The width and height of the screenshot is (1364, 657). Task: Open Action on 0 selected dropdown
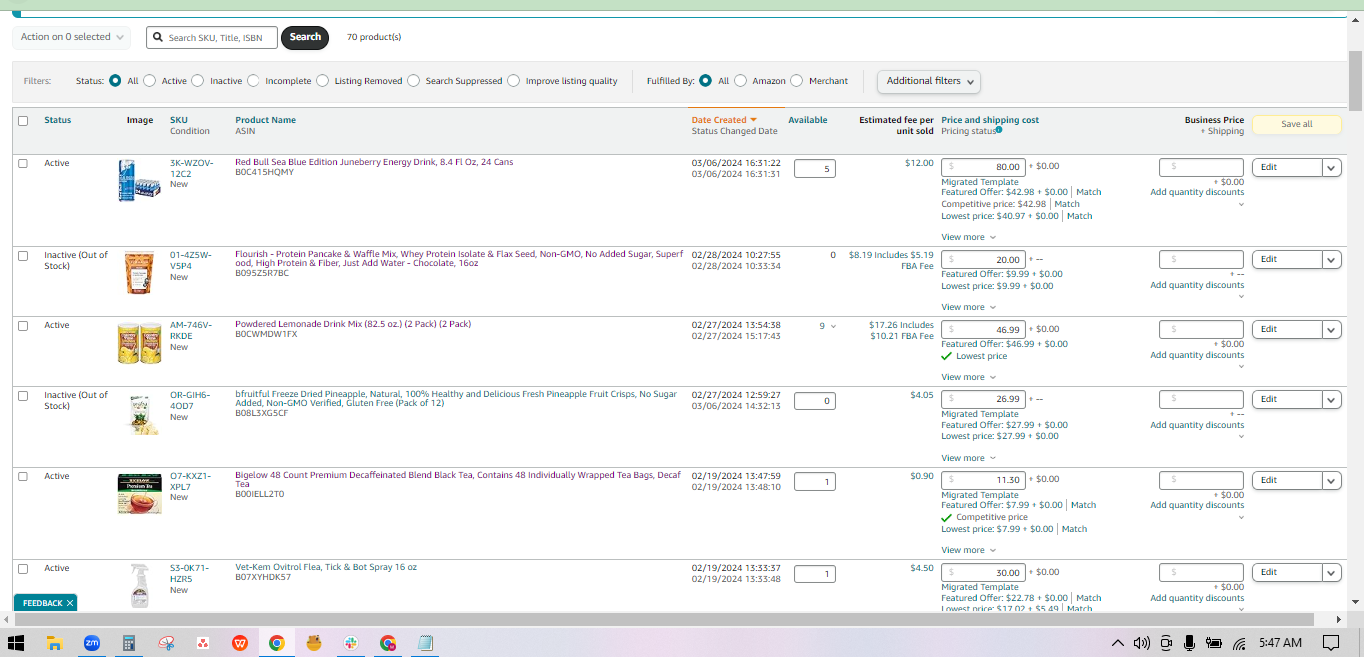point(72,37)
